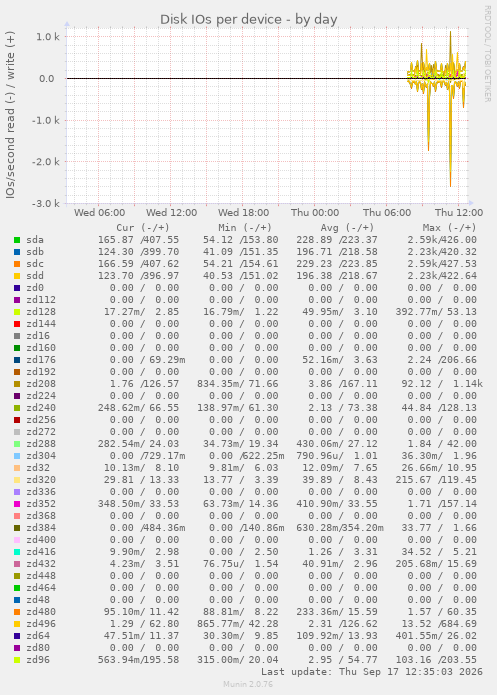Click zd96 current value 563.94m/195.58
Viewport: 497px width, 695px height.
coord(138,660)
